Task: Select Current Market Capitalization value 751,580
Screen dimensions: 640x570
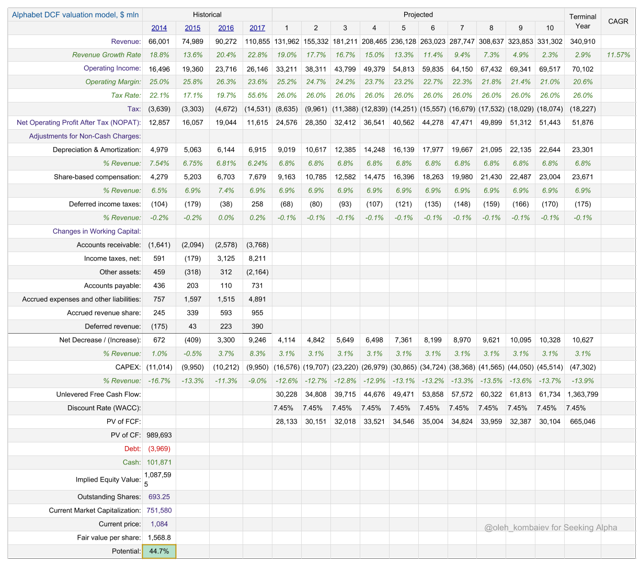Action: (x=159, y=510)
